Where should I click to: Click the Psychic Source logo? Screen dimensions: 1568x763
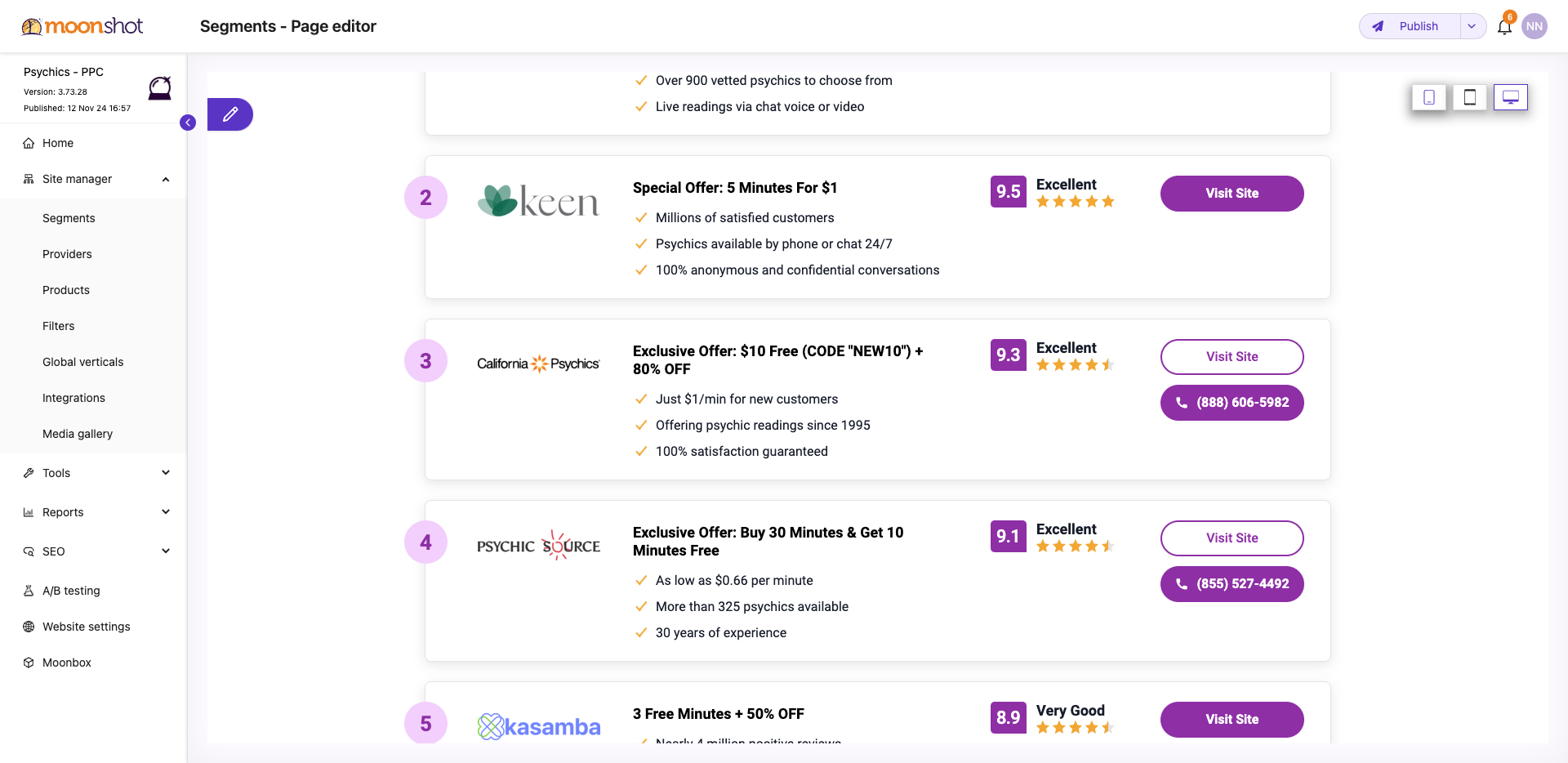(538, 545)
